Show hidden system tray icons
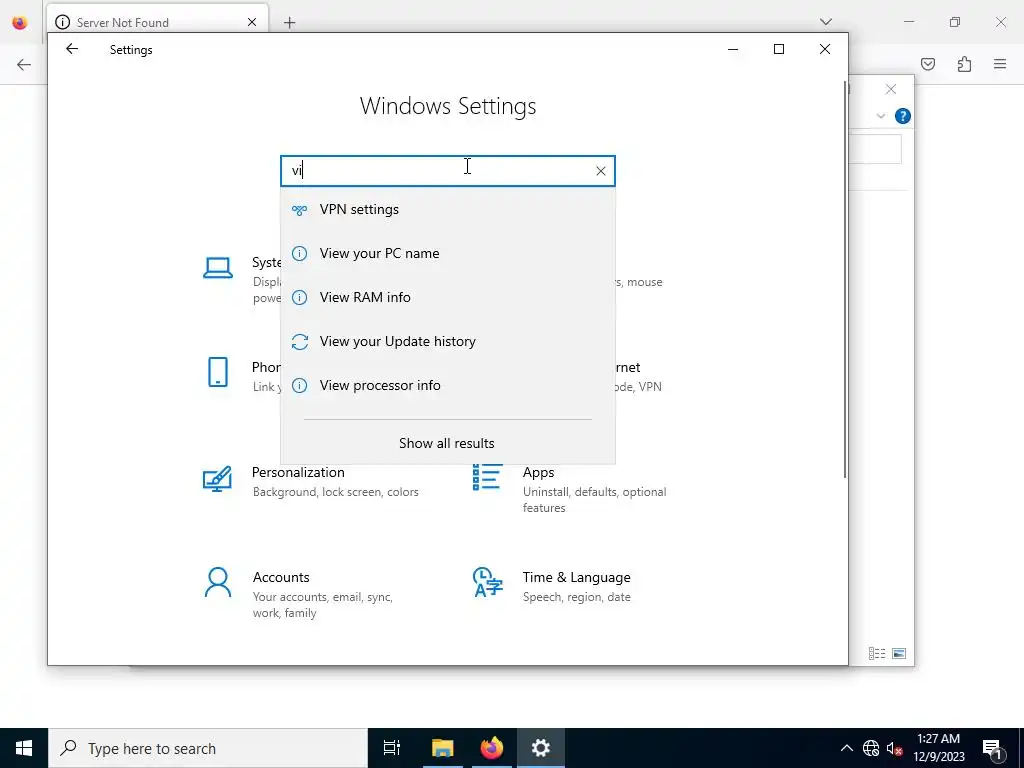The image size is (1024, 768). pyautogui.click(x=846, y=748)
